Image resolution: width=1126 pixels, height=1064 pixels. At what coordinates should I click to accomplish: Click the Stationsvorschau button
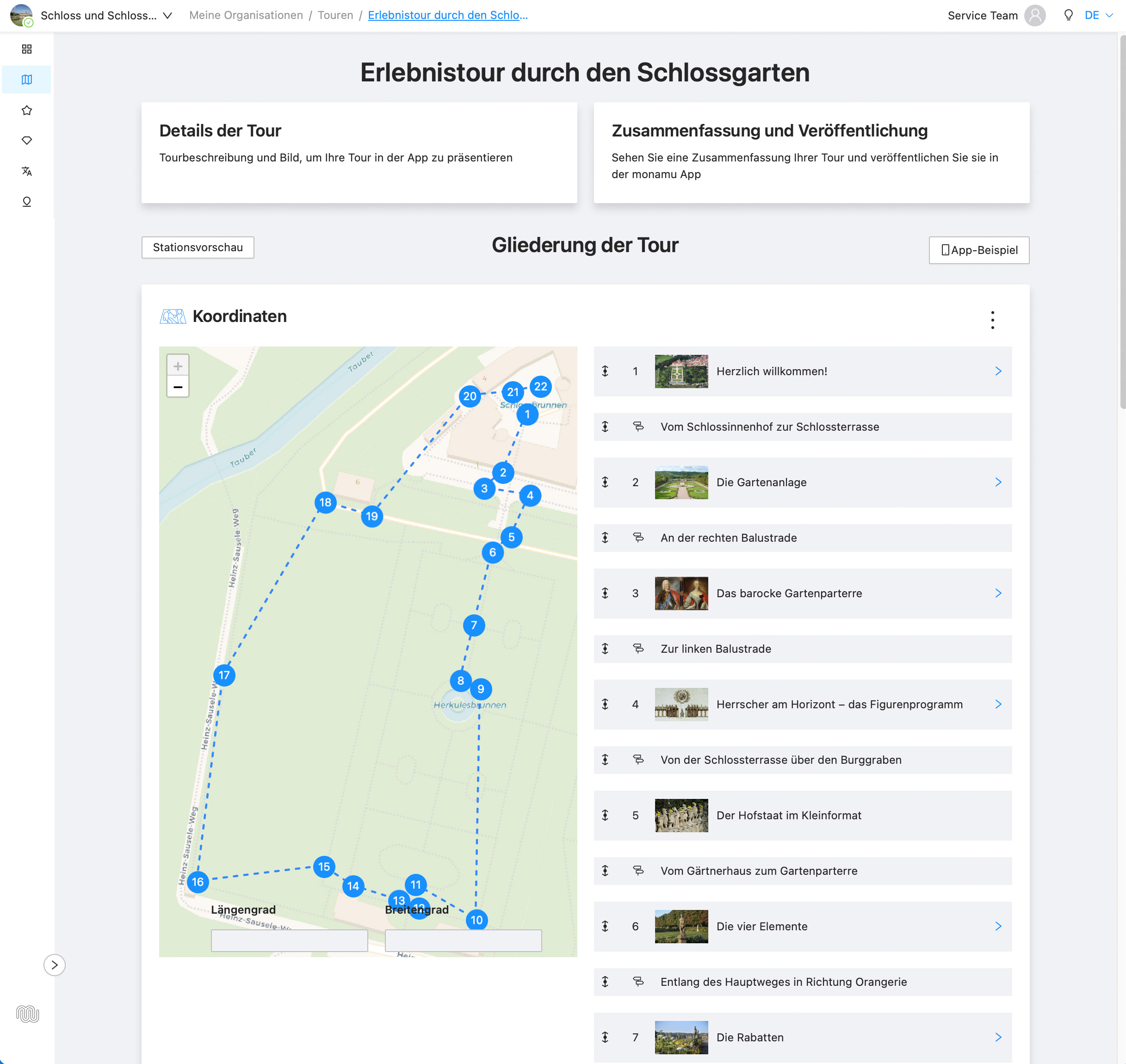click(198, 247)
